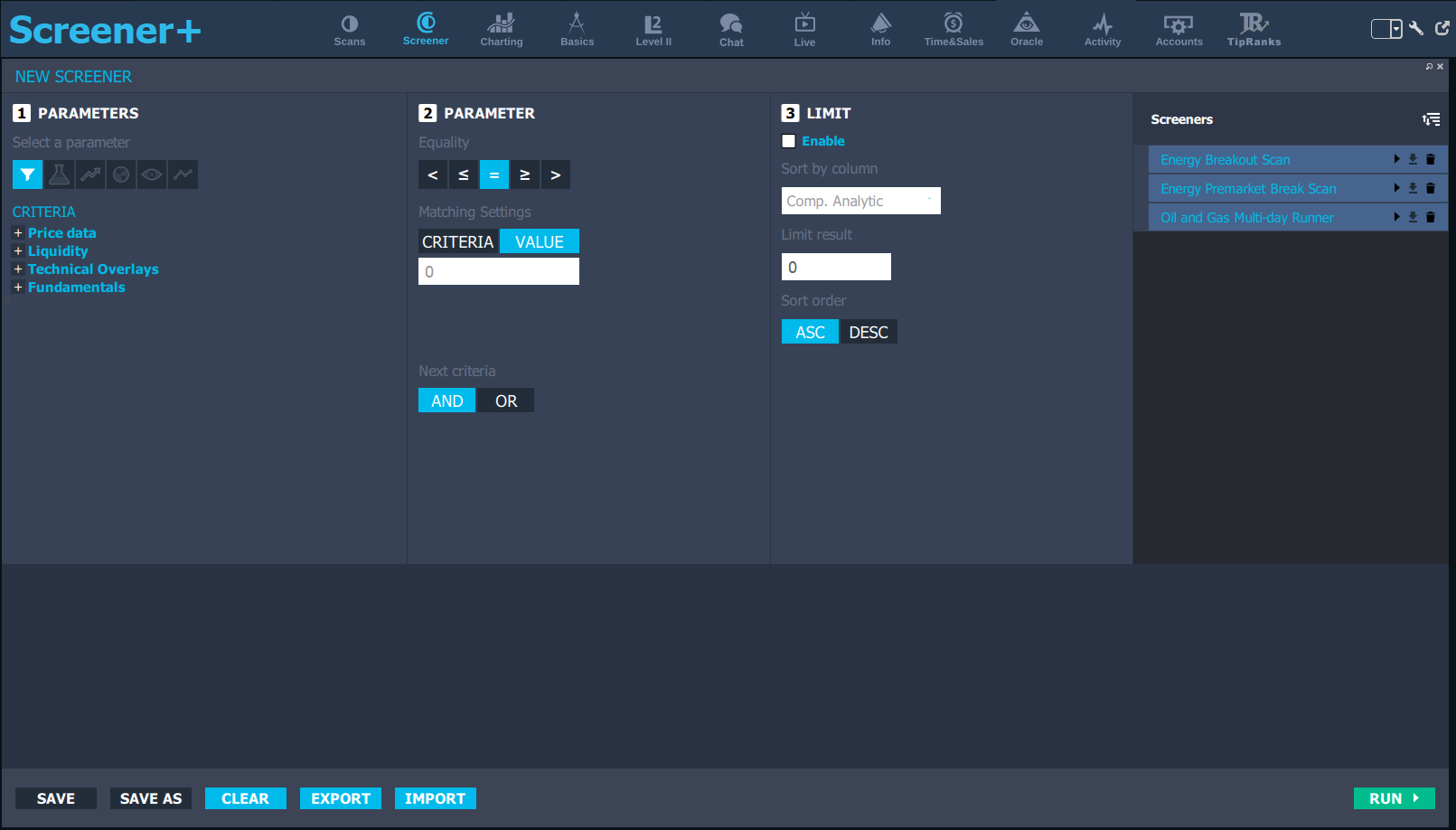Delete the Energy Breakout Scan screener

pos(1431,160)
